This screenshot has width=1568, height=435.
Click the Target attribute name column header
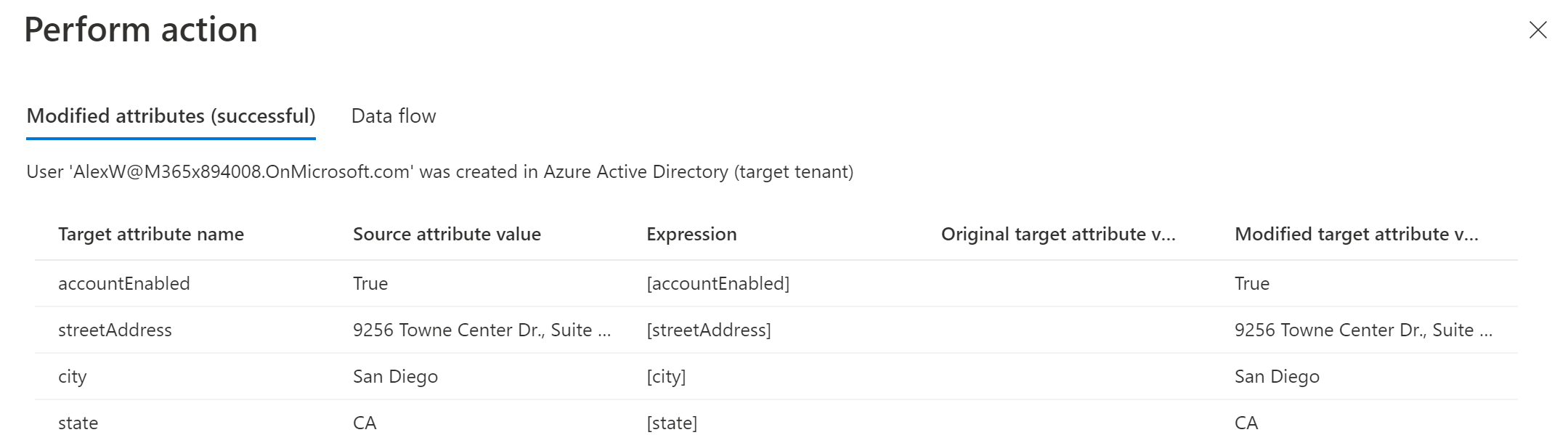(x=151, y=235)
